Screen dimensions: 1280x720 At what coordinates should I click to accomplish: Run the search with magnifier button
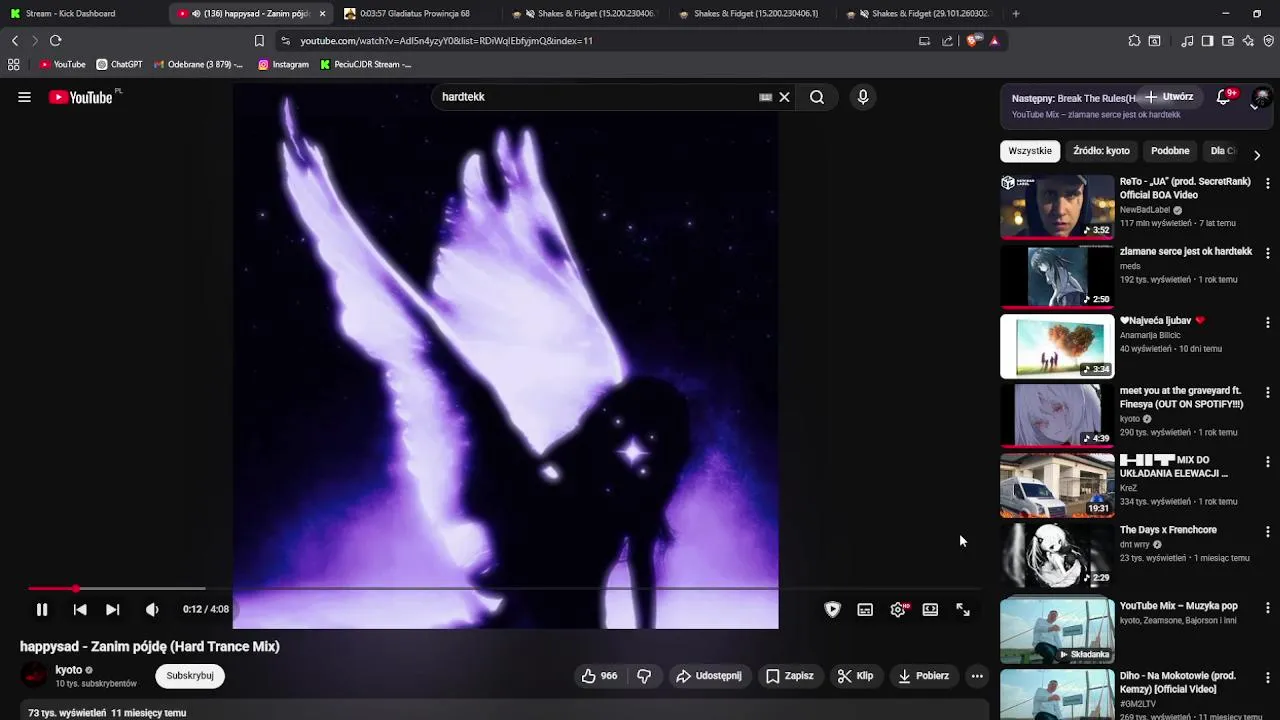point(817,97)
